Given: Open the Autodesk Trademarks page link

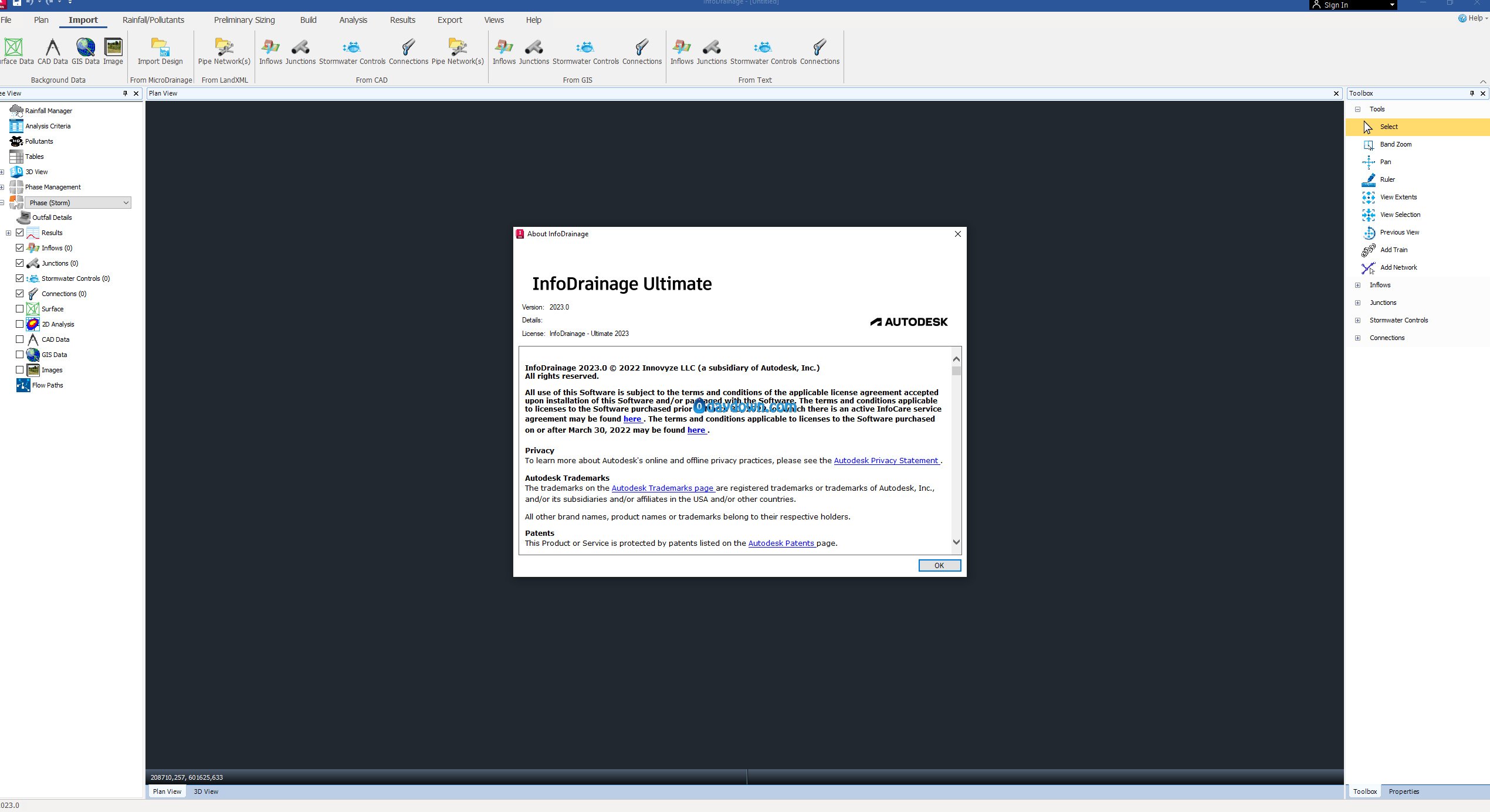Looking at the screenshot, I should click(663, 488).
